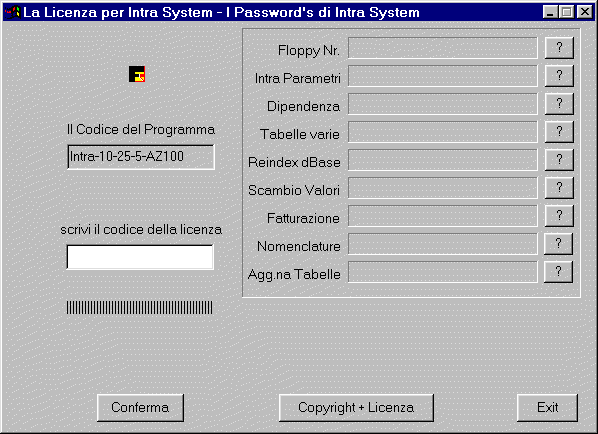598x434 pixels.
Task: Click into the license code input field
Action: (x=140, y=257)
